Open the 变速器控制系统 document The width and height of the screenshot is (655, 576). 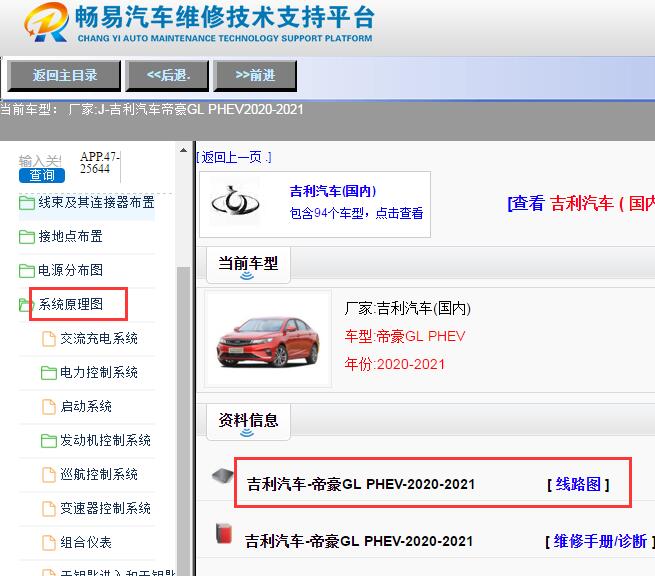[x=105, y=508]
